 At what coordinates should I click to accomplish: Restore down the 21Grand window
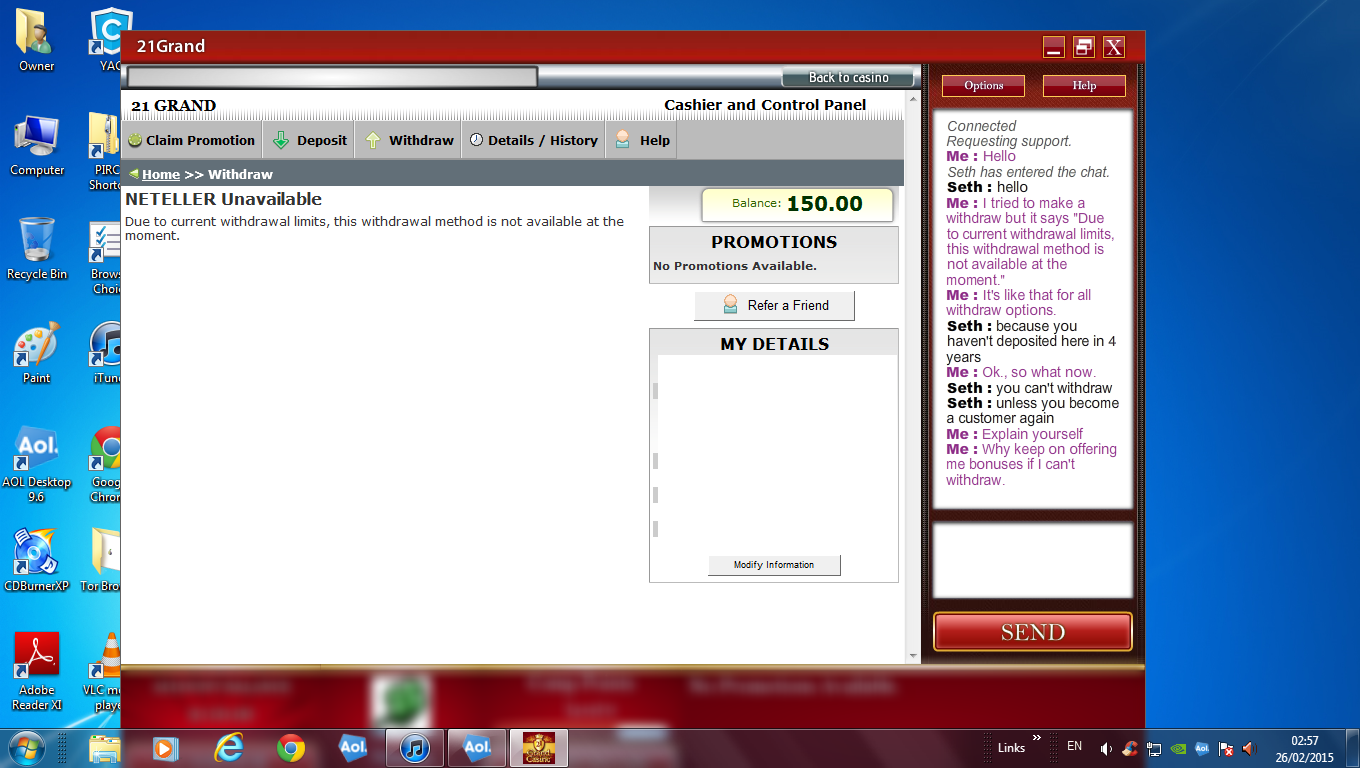1083,47
